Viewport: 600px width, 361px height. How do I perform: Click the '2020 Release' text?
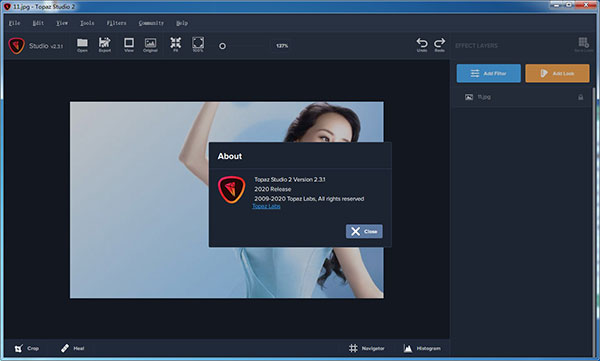272,189
